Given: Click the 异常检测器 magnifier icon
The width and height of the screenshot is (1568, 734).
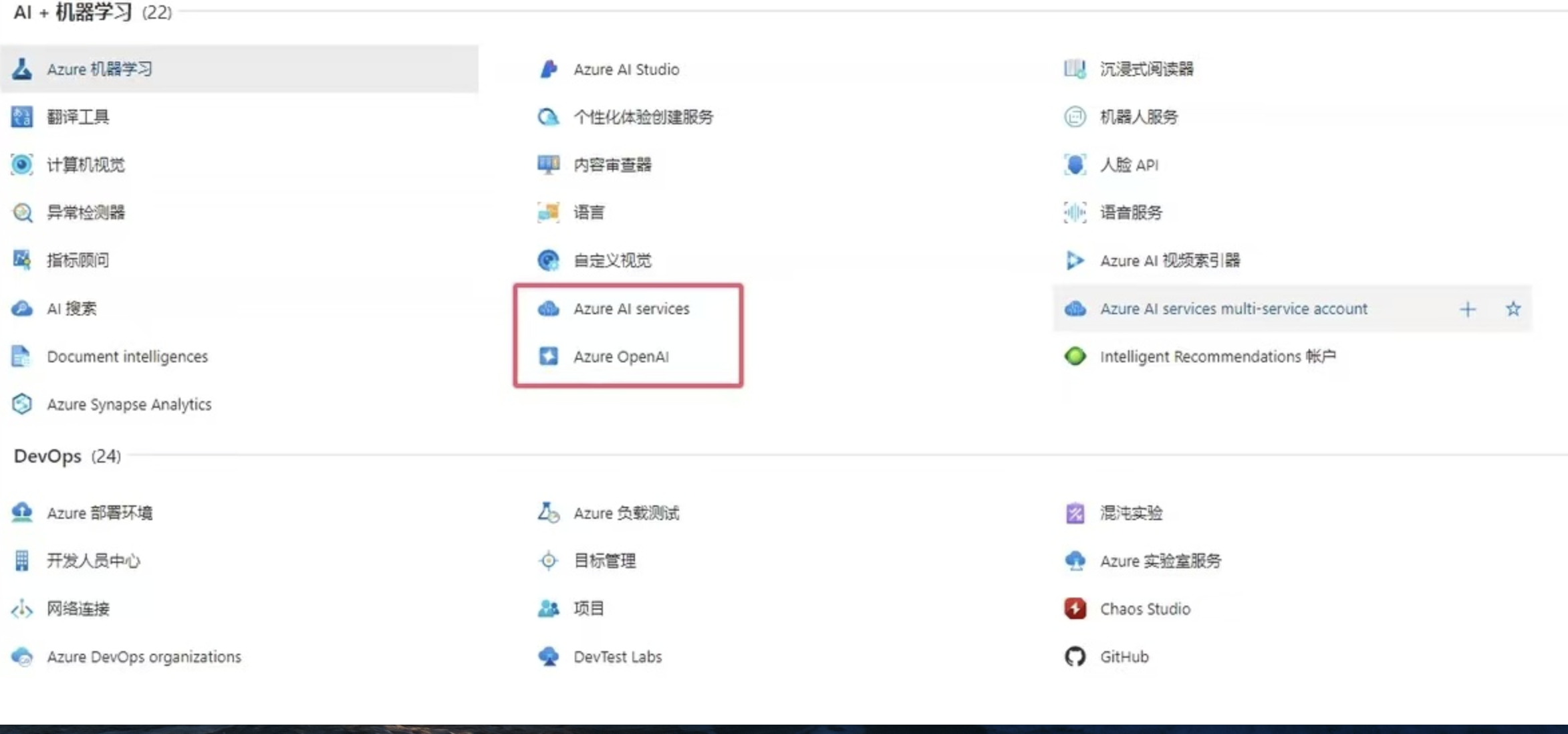Looking at the screenshot, I should tap(22, 213).
